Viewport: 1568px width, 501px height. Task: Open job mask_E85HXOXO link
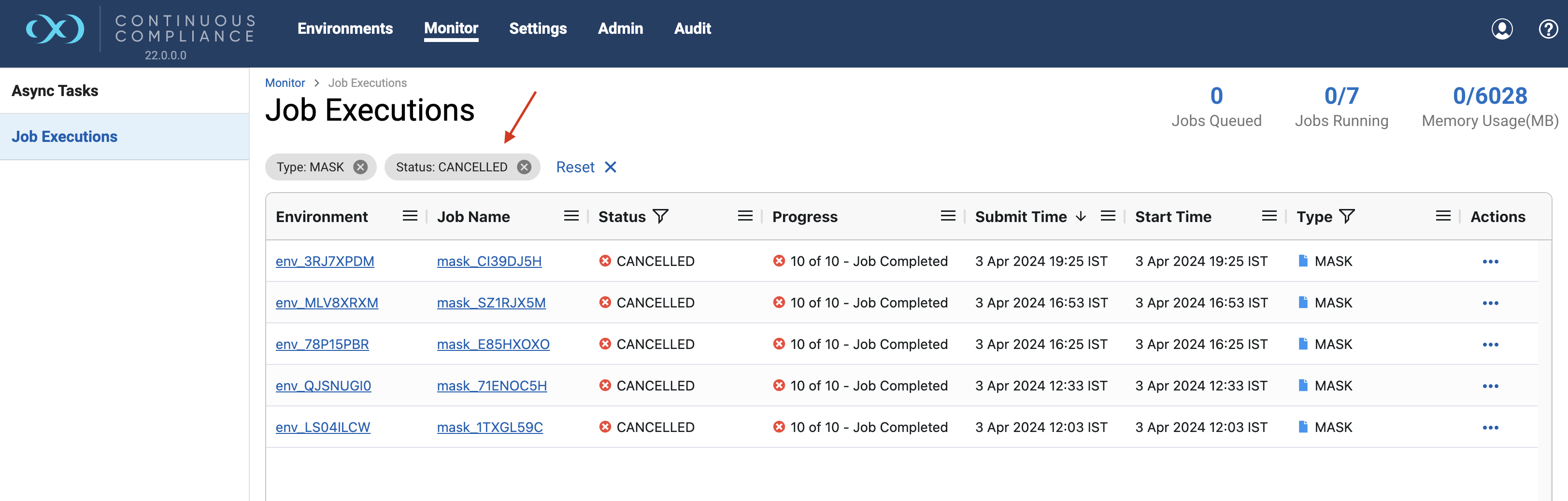493,344
